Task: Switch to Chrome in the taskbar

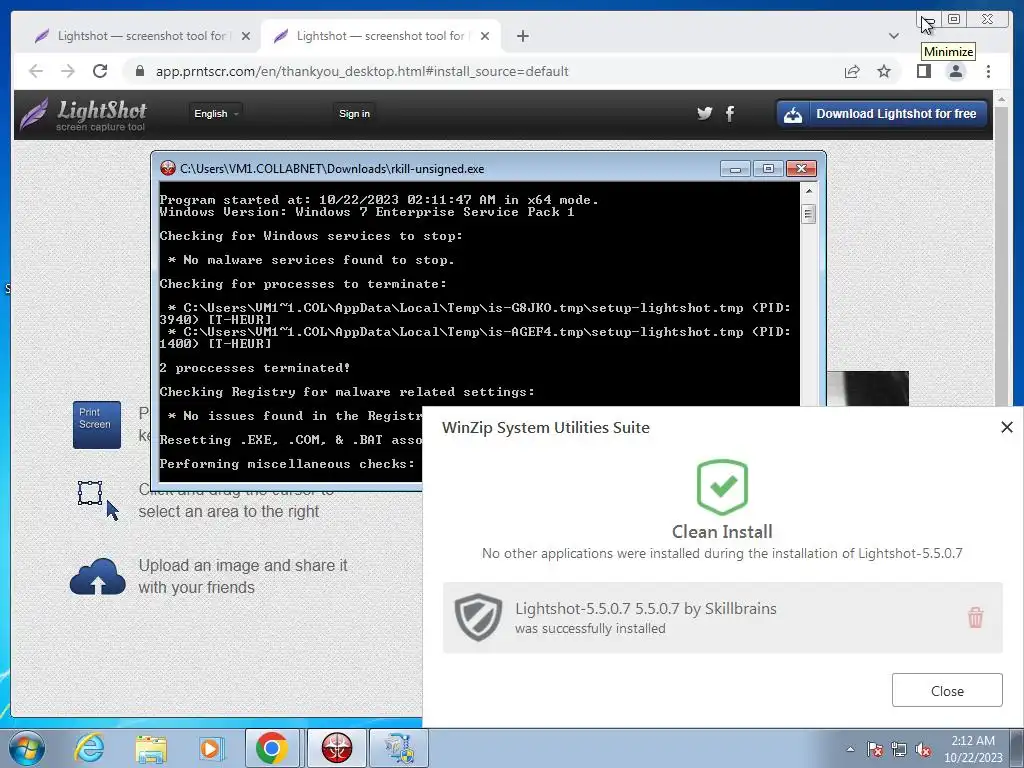Action: pos(272,748)
